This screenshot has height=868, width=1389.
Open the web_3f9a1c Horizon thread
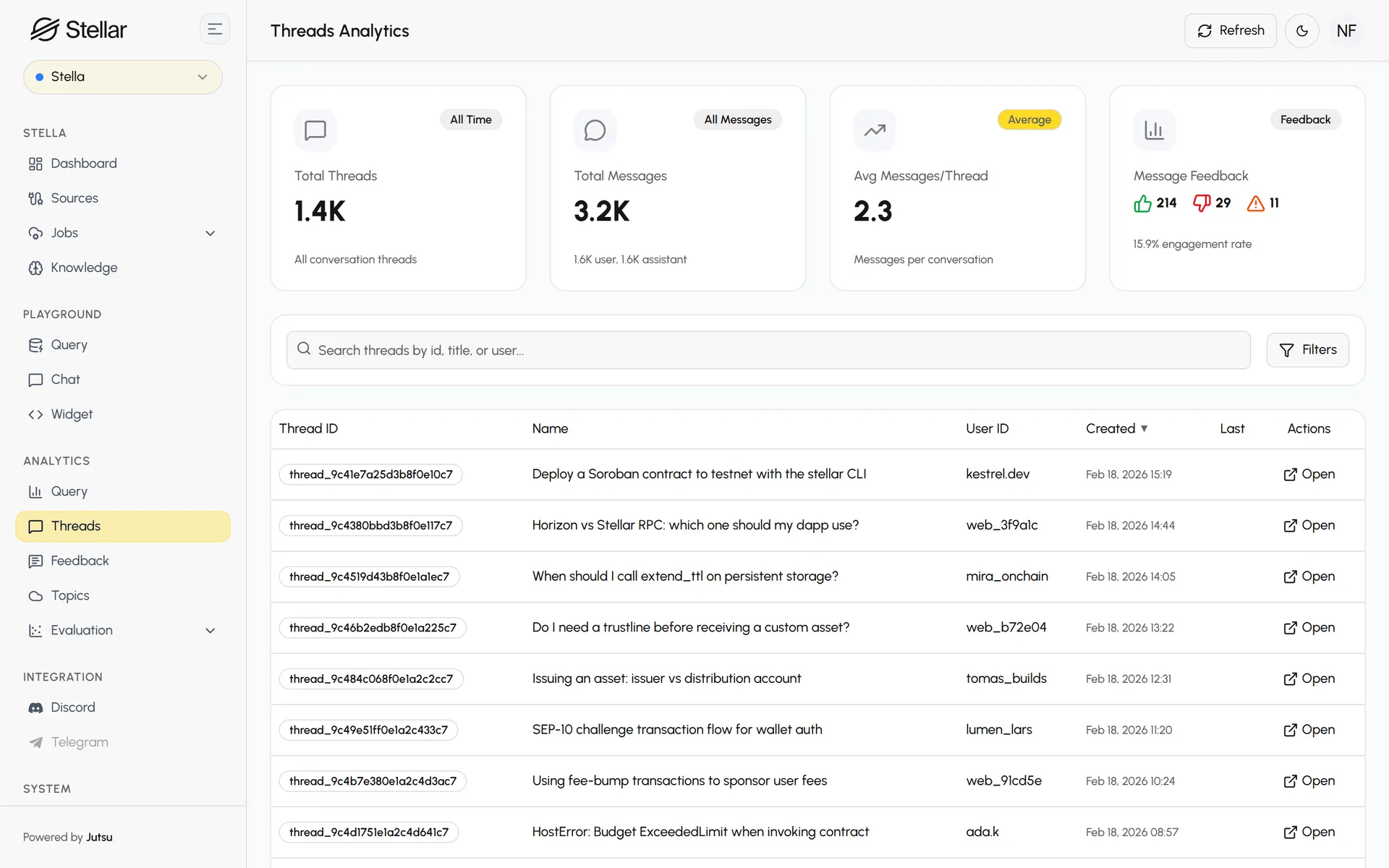(x=1309, y=526)
